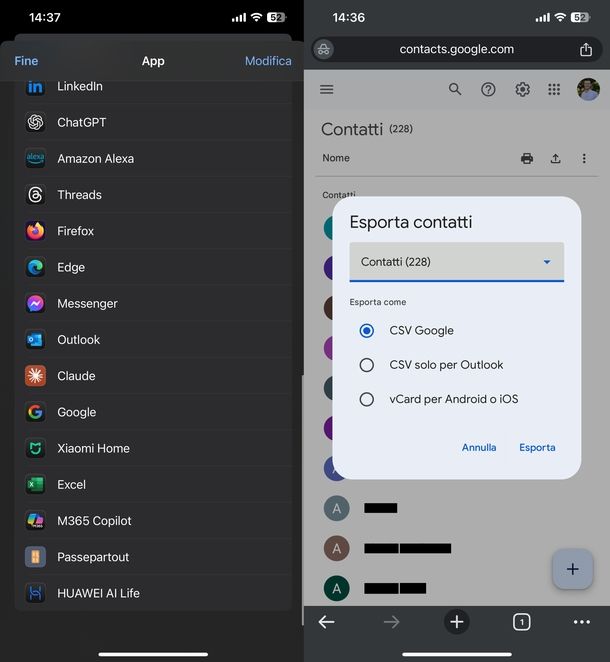Select CSV solo per Outlook option
Viewport: 610px width, 662px height.
click(366, 365)
